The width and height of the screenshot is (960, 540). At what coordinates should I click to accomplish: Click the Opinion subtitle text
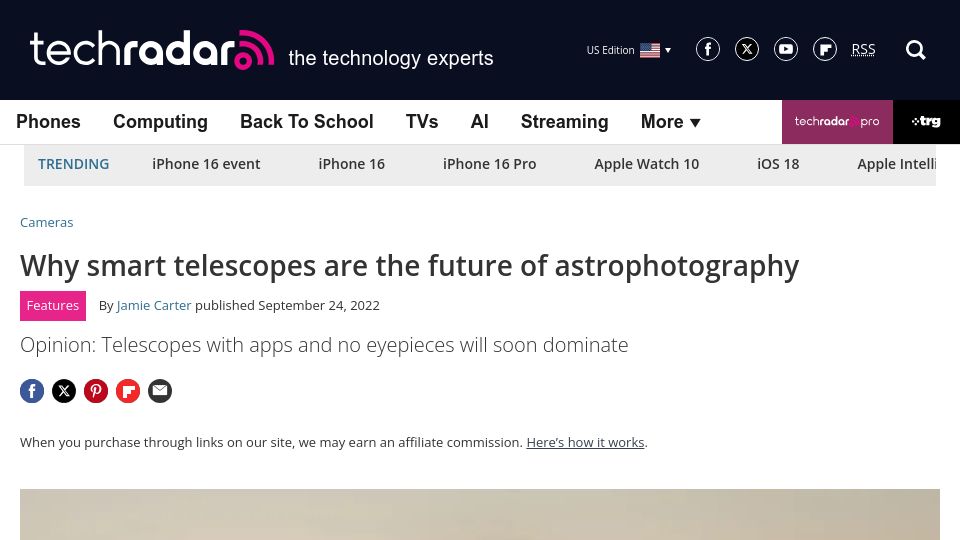point(324,345)
